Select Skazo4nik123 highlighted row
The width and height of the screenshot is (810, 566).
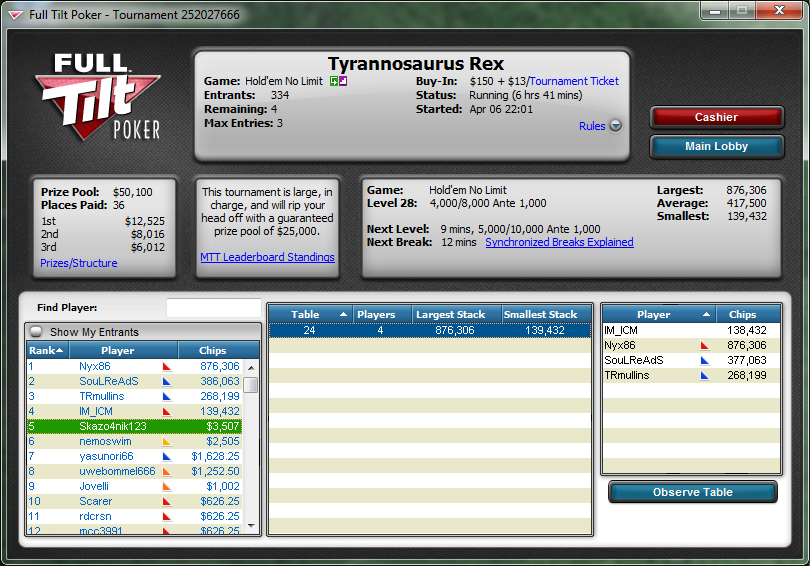[134, 426]
